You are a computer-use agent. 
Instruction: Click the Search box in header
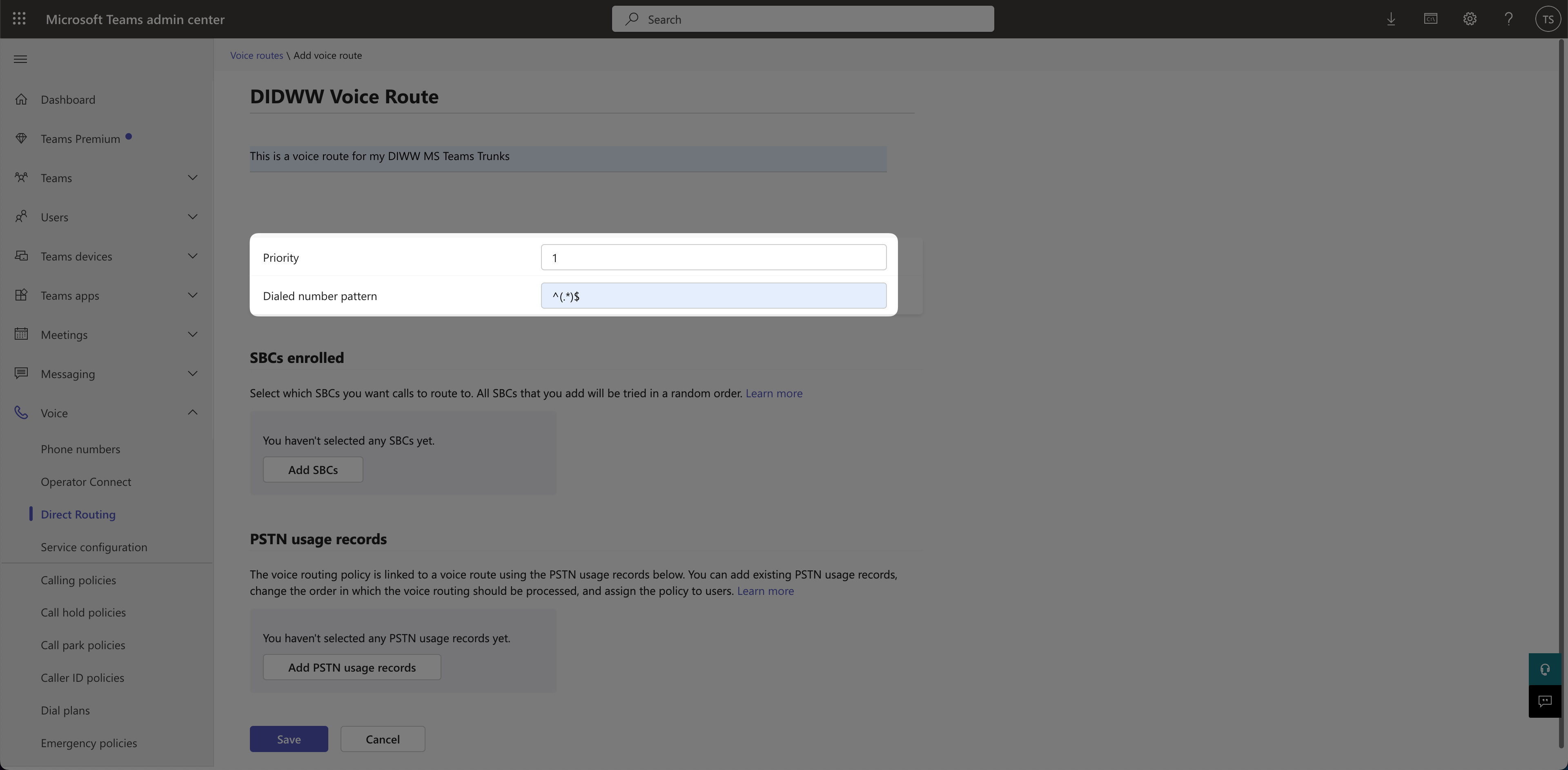pos(803,19)
